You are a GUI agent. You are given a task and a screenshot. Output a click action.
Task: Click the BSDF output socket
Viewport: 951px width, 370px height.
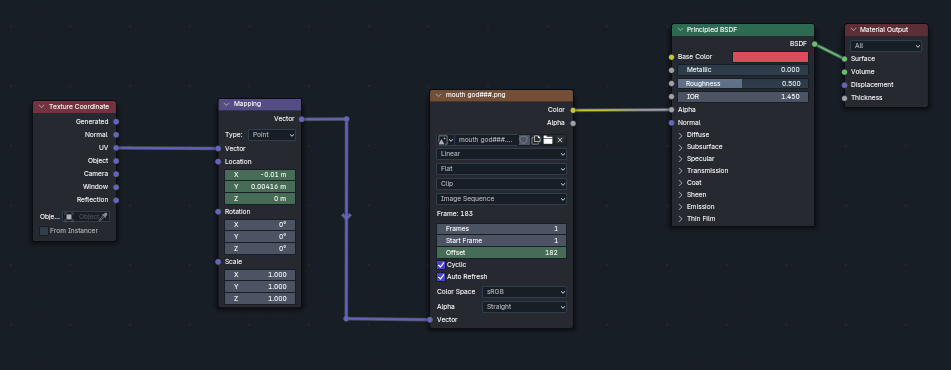click(814, 44)
